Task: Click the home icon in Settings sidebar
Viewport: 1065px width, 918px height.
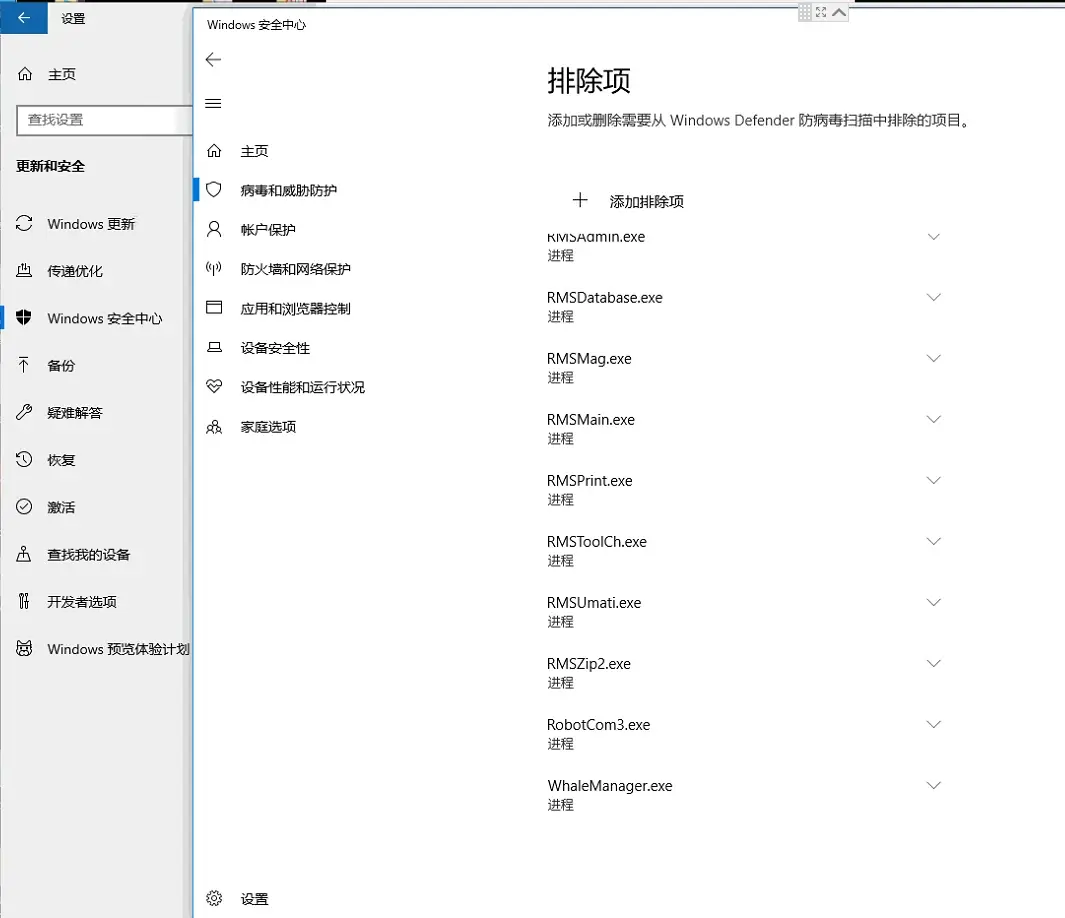Action: point(25,74)
